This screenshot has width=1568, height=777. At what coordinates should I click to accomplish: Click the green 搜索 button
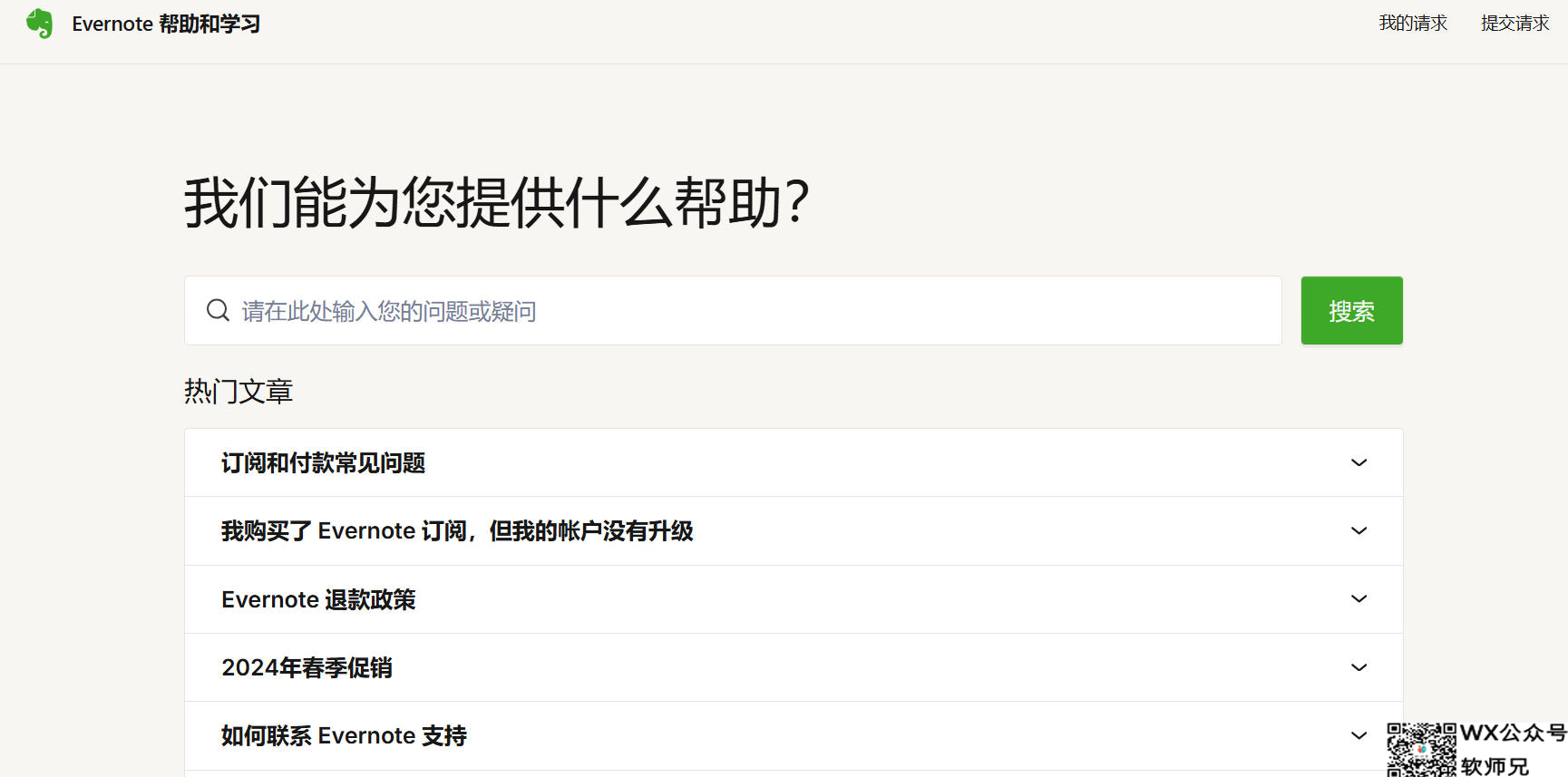[x=1351, y=311]
